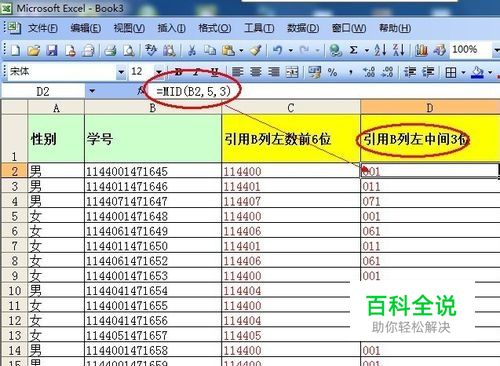The height and width of the screenshot is (366, 500).
Task: Click the Undo arrow icon
Action: click(277, 50)
